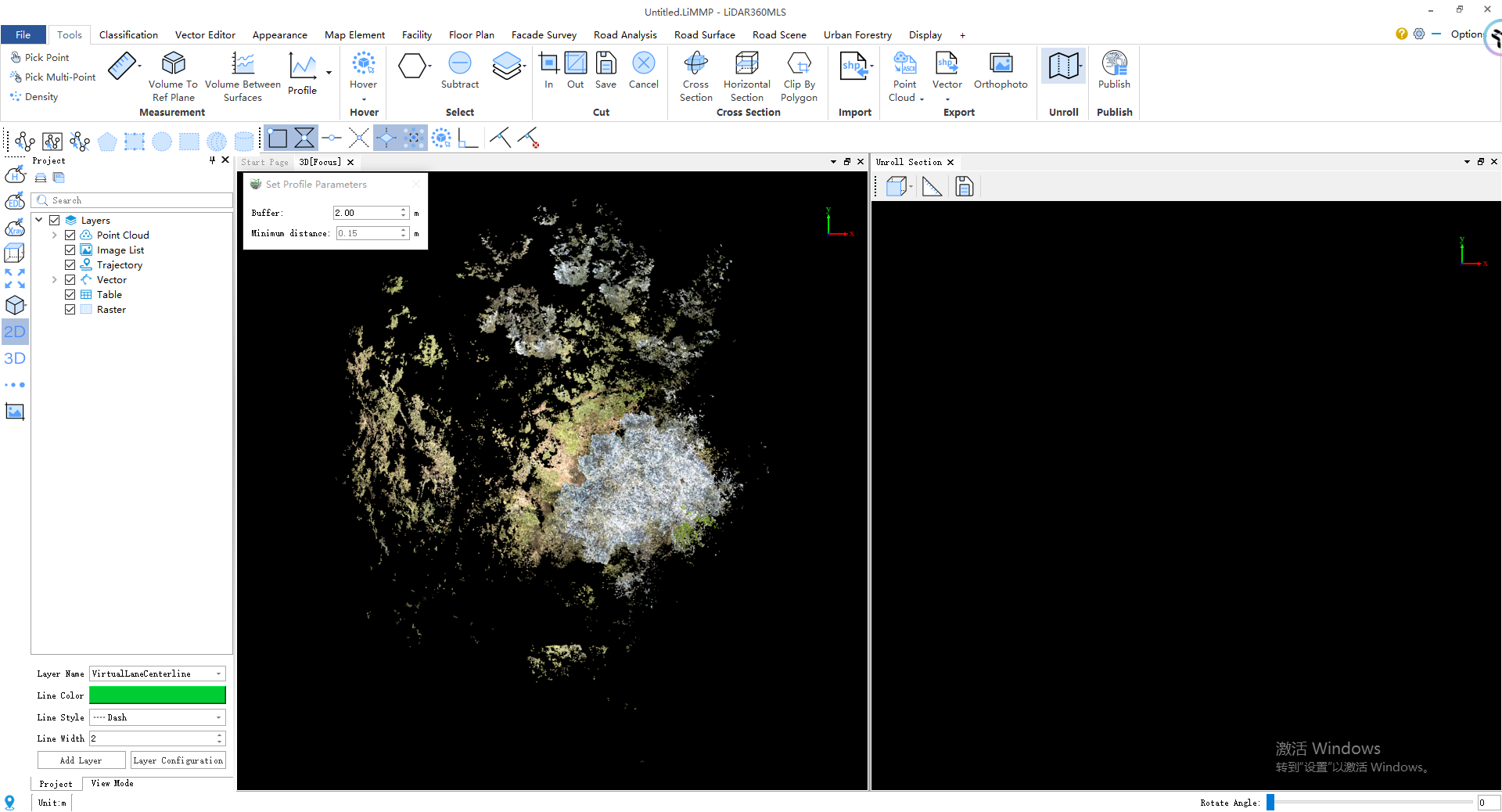Open the help question mark icon
Viewport: 1502px width, 812px height.
point(1401,34)
